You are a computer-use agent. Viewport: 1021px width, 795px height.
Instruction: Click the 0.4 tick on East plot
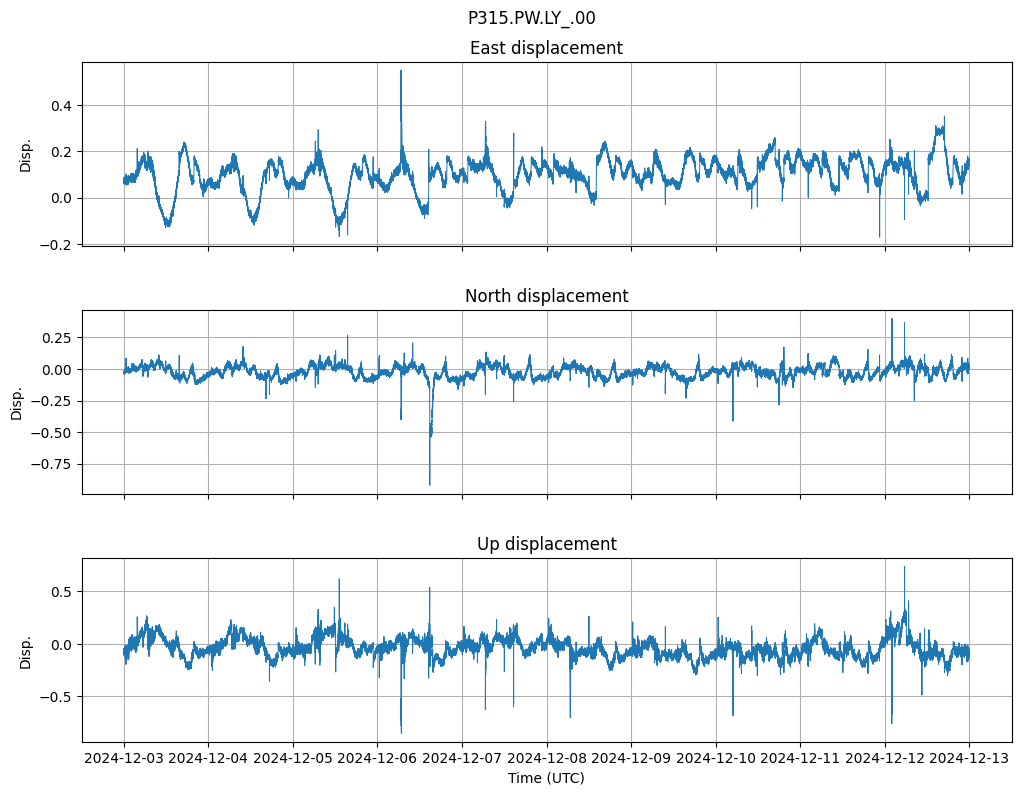pos(61,105)
